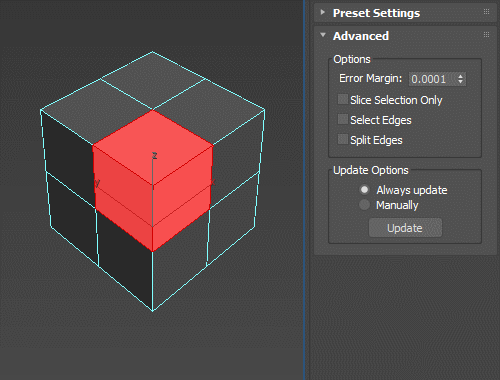Click the Advanced rollout grip handle
Screen dimensions: 500x380
tap(486, 35)
